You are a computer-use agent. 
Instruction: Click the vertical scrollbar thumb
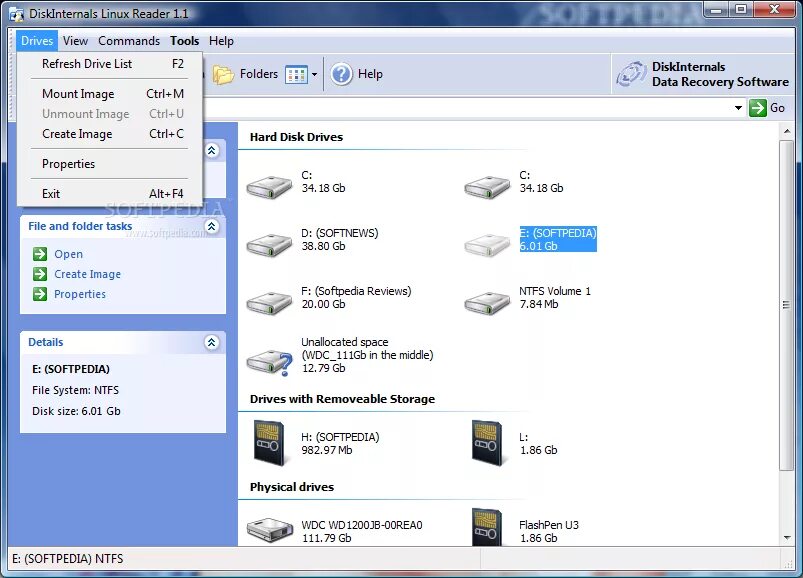tap(786, 305)
